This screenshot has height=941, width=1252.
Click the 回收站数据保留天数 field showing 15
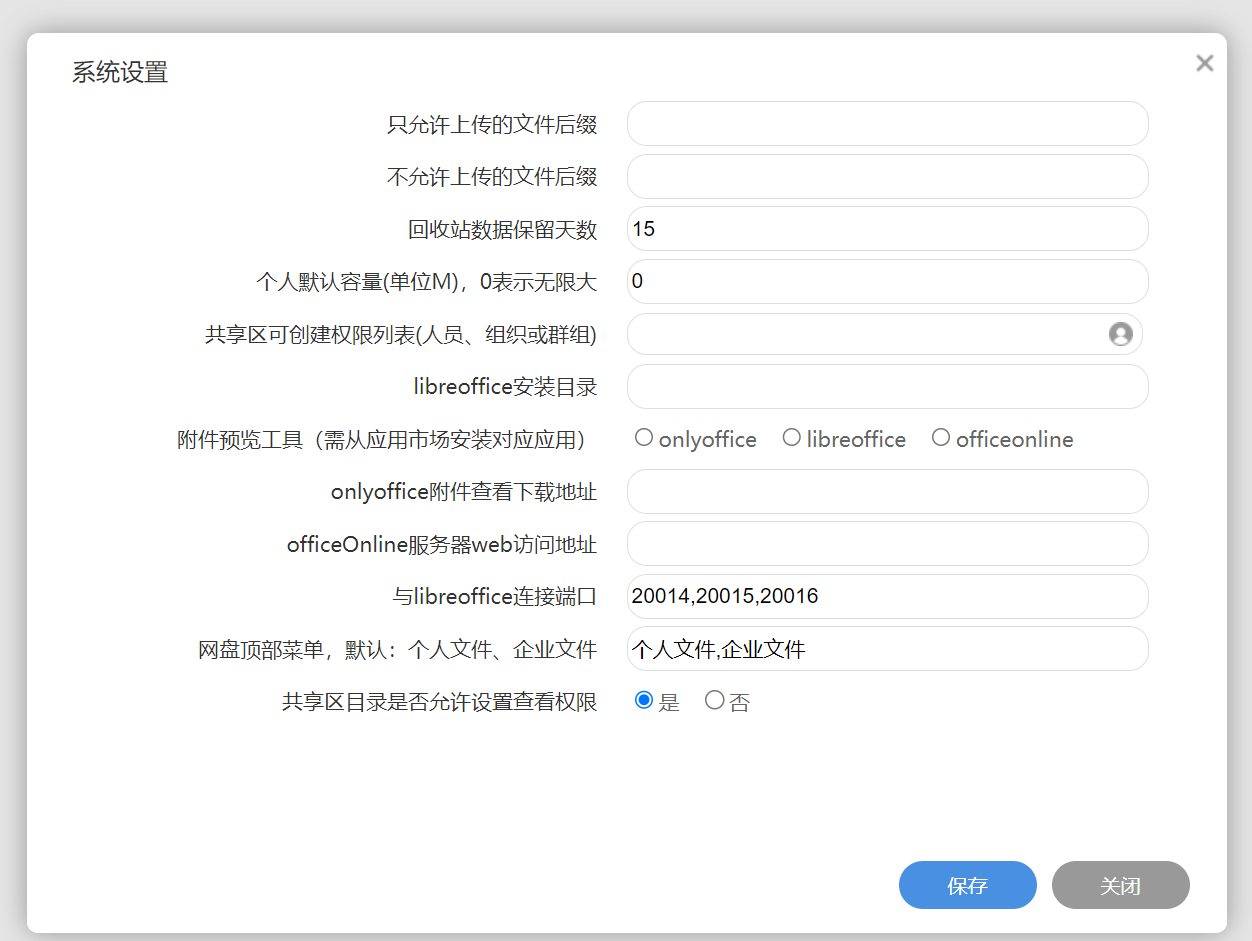[x=887, y=229]
